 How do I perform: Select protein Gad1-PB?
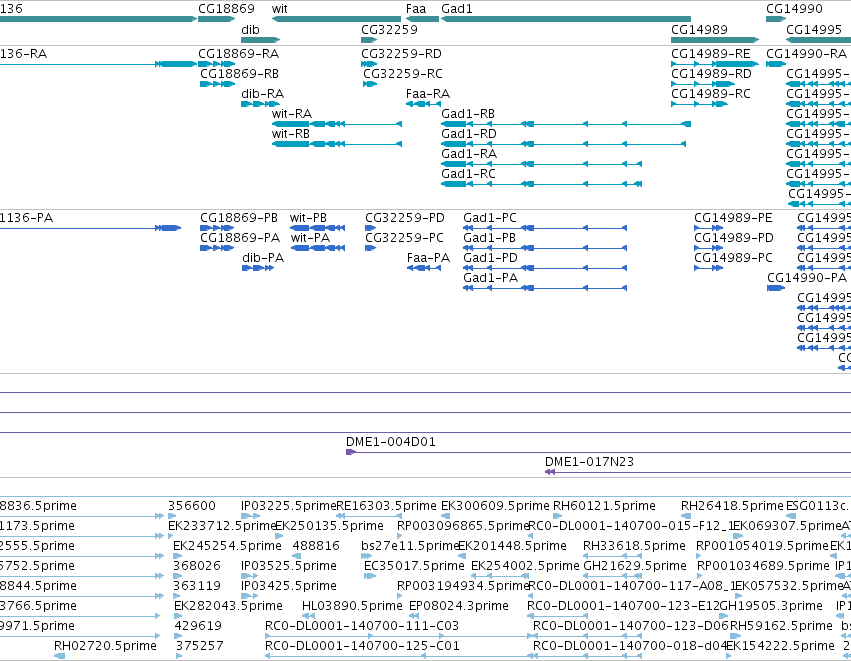(x=545, y=248)
